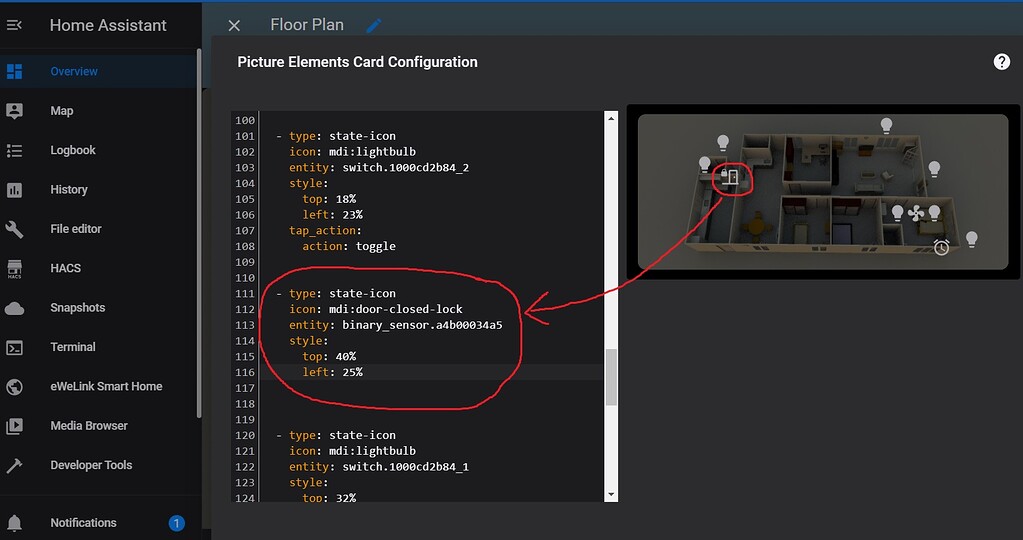Place cursor on left: 25% line

332,372
